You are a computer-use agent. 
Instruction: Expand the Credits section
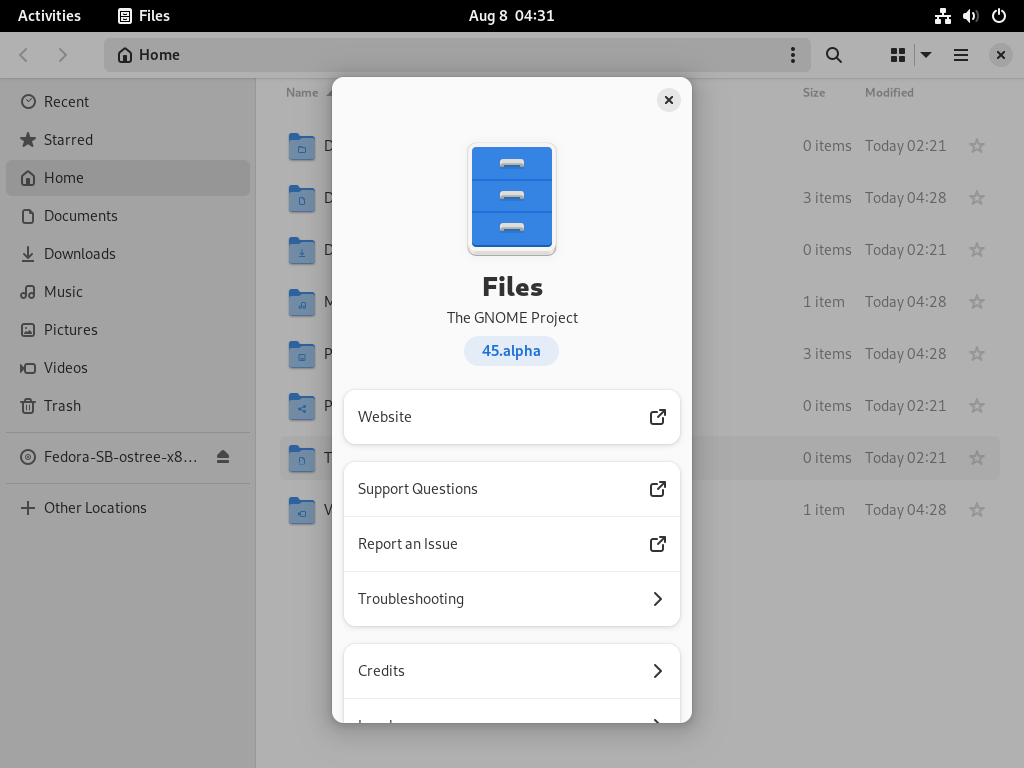tap(511, 671)
